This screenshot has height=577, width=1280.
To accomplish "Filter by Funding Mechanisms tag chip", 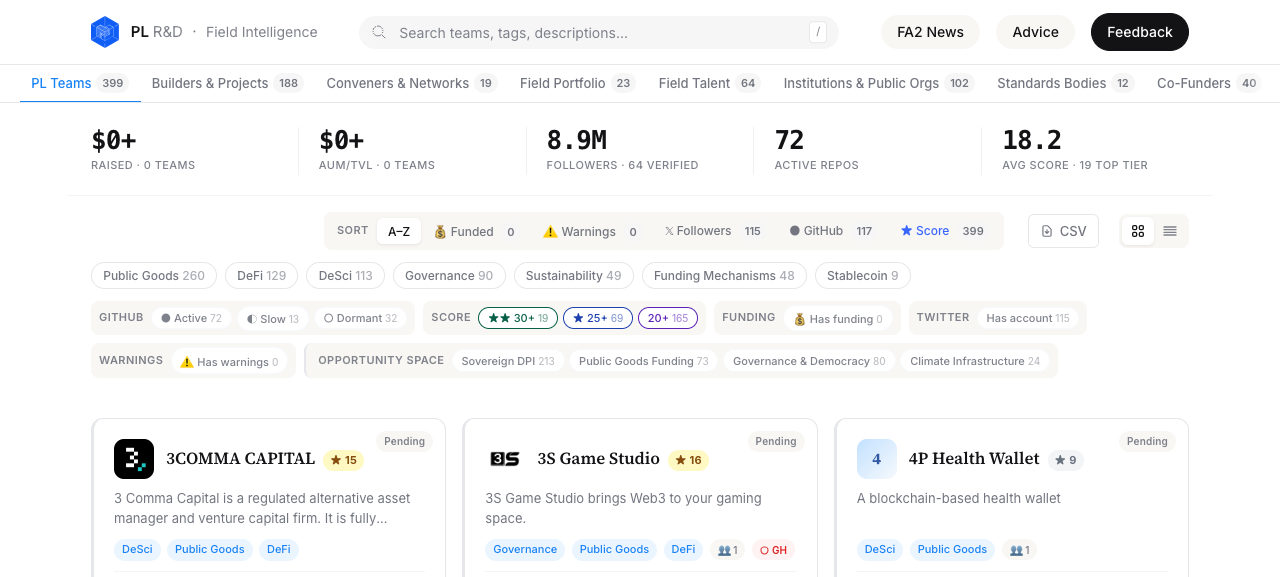I will (725, 276).
